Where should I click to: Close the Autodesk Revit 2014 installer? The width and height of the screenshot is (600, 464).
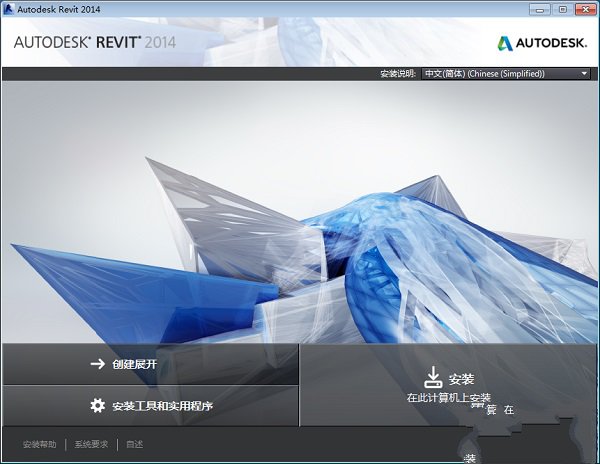pyautogui.click(x=586, y=9)
